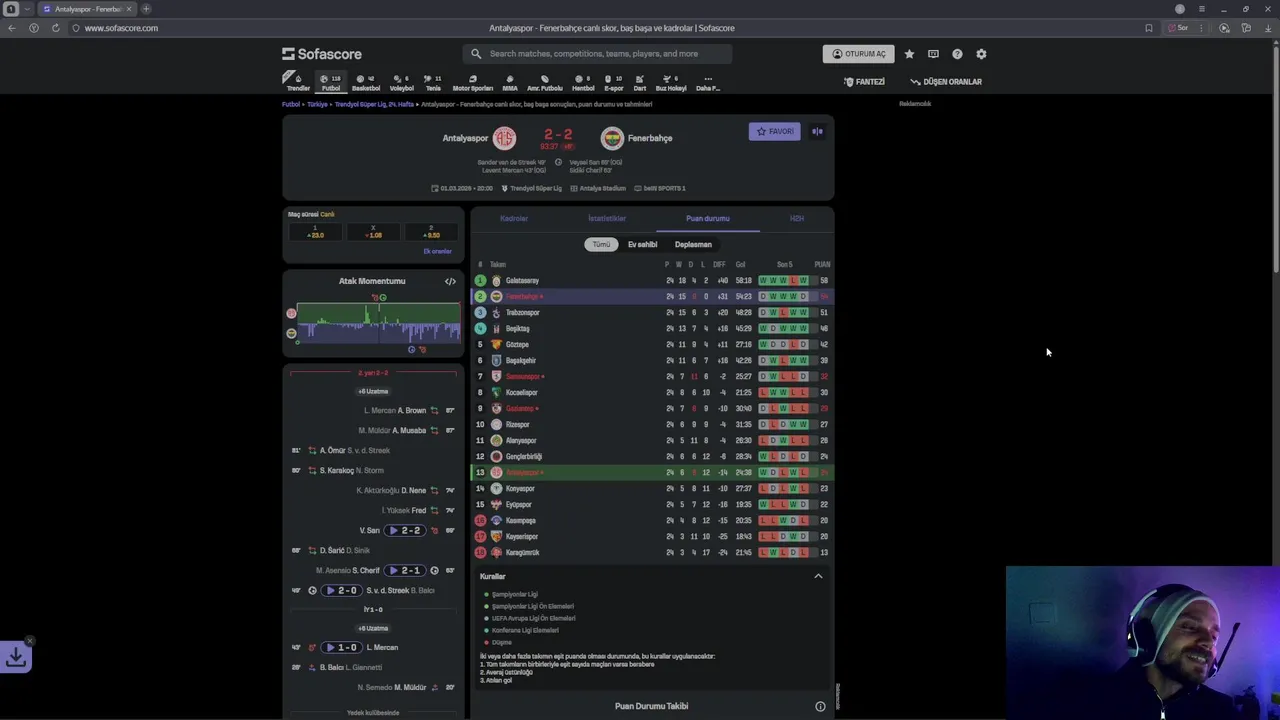The height and width of the screenshot is (720, 1280).
Task: Open Beşiktaş row in standings
Action: pyautogui.click(x=652, y=328)
